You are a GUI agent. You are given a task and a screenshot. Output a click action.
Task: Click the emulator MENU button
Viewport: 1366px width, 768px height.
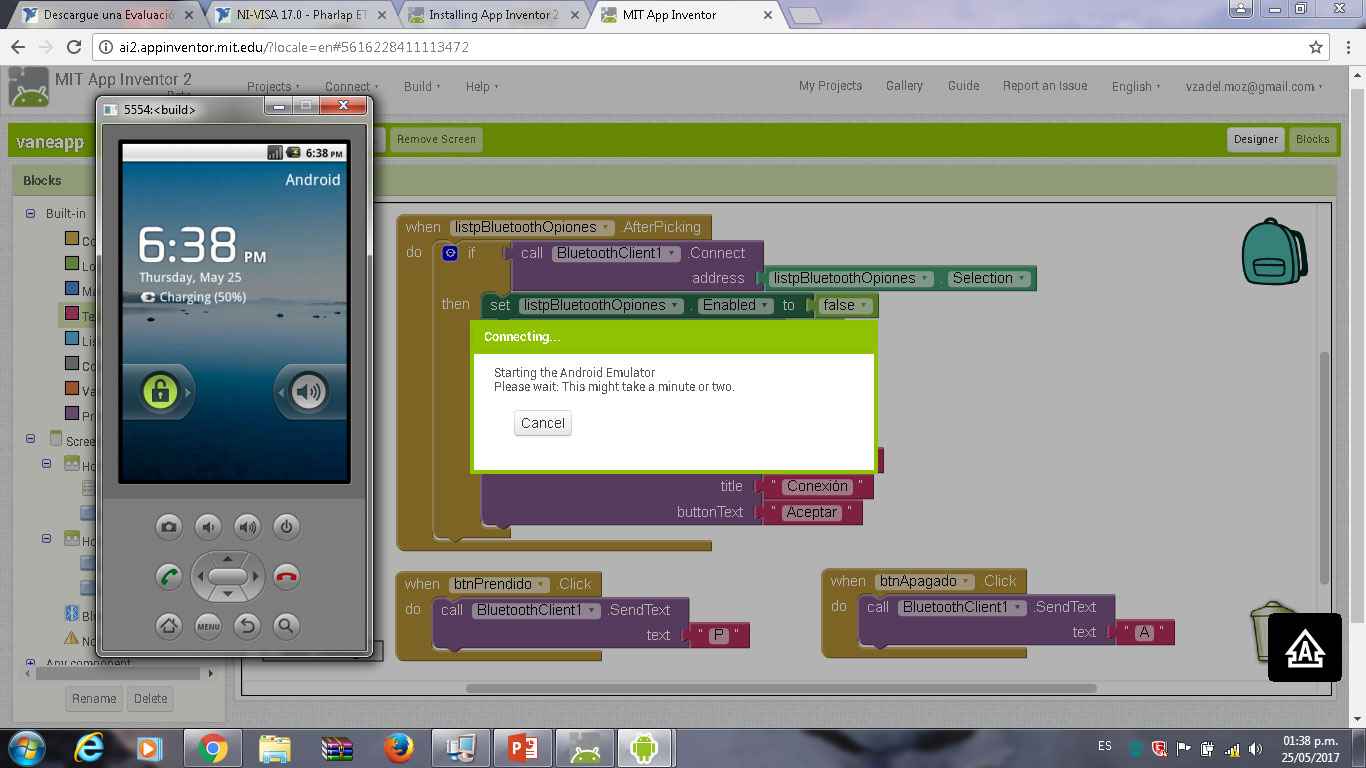(x=208, y=626)
